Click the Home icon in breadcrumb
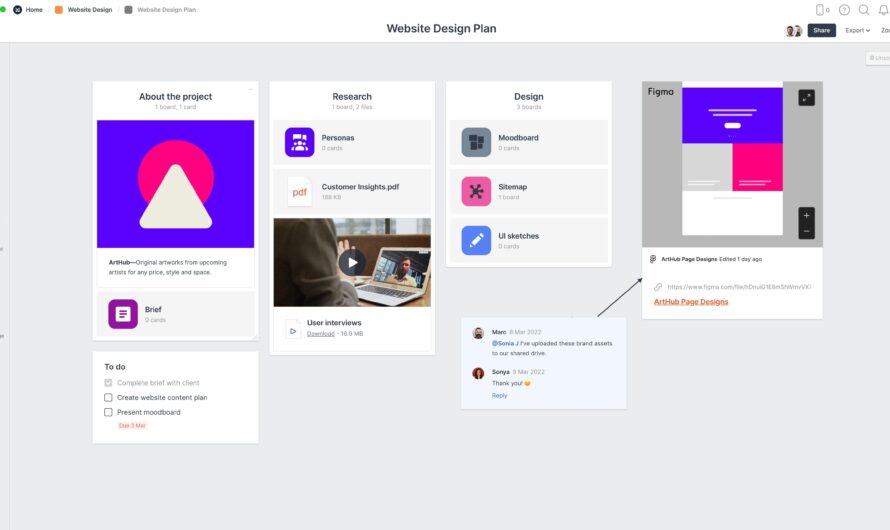Image resolution: width=890 pixels, height=530 pixels. (x=18, y=10)
